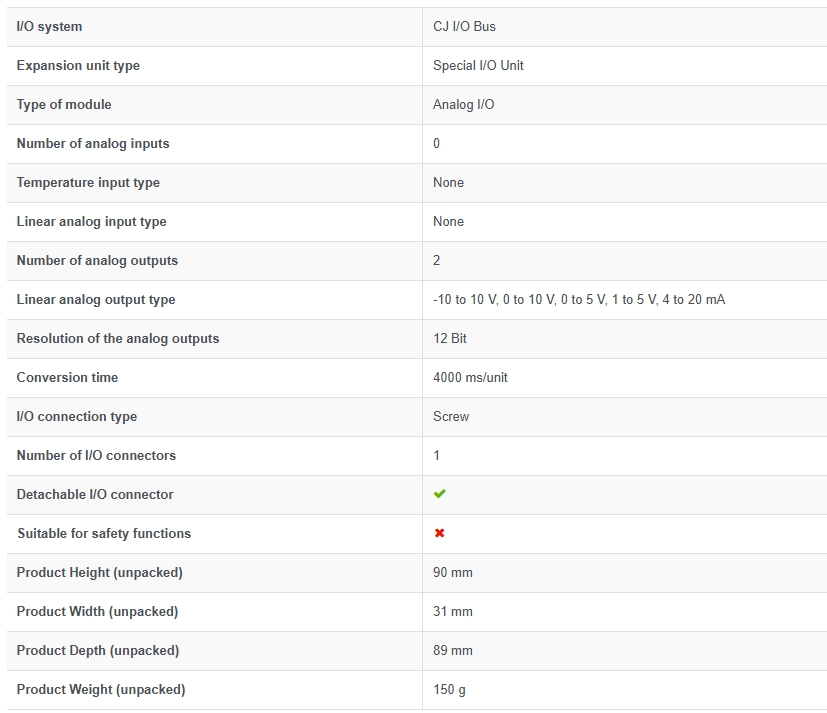Select the '4000 ms/unit' conversion time value
827x713 pixels.
(470, 378)
